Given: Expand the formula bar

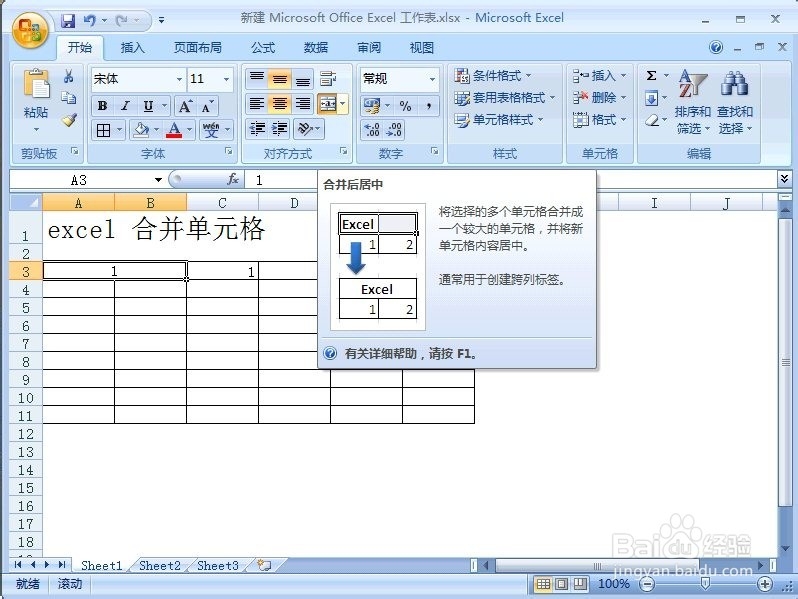Looking at the screenshot, I should coord(784,179).
